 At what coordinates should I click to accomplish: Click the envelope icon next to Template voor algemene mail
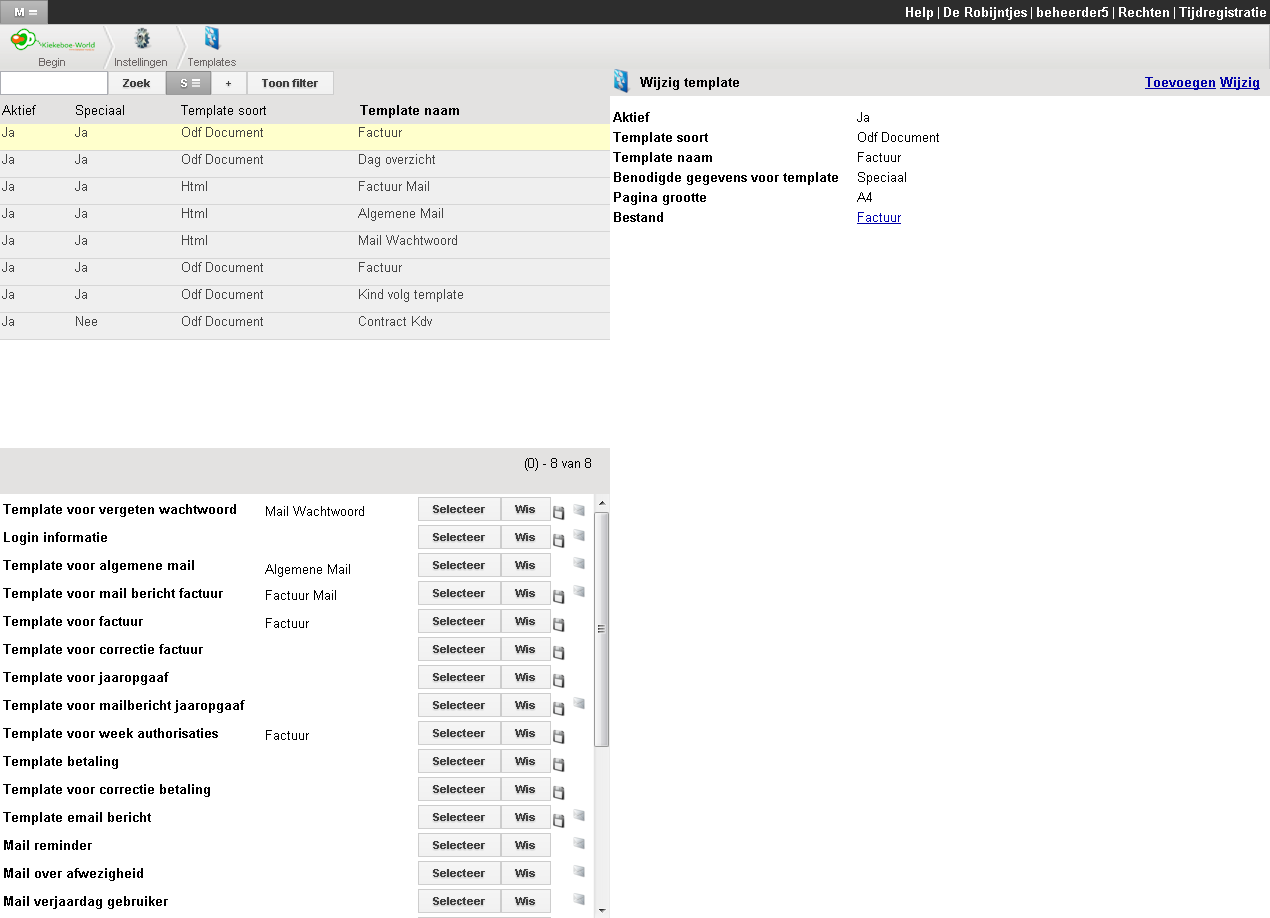click(578, 564)
